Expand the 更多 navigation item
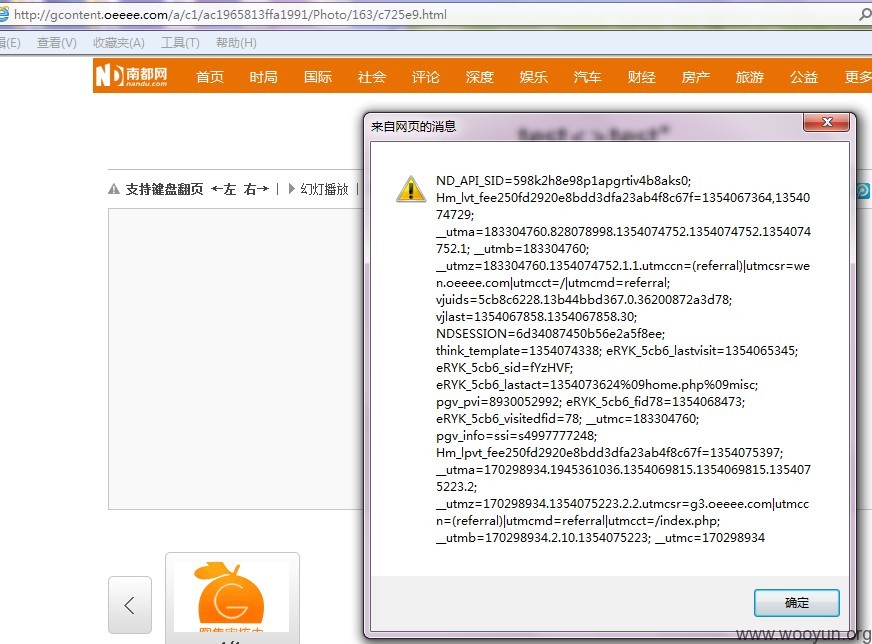This screenshot has height=644, width=872. [858, 77]
